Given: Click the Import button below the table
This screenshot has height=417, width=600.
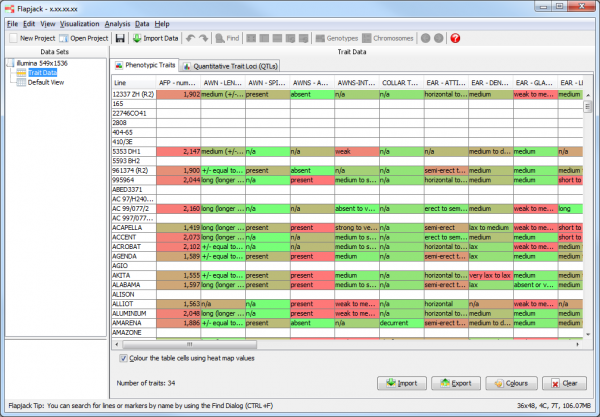Looking at the screenshot, I should pos(402,383).
